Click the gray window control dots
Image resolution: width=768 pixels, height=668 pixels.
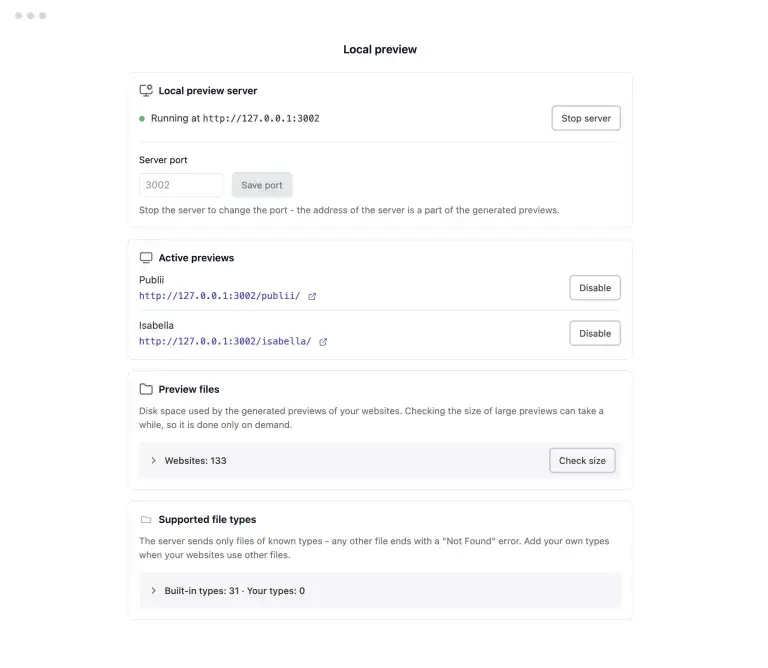pos(30,16)
